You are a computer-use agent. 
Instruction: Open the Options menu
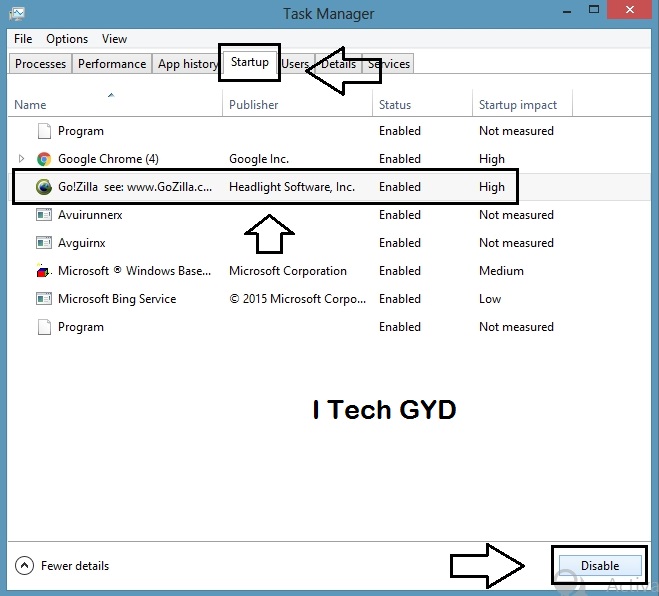pos(67,39)
